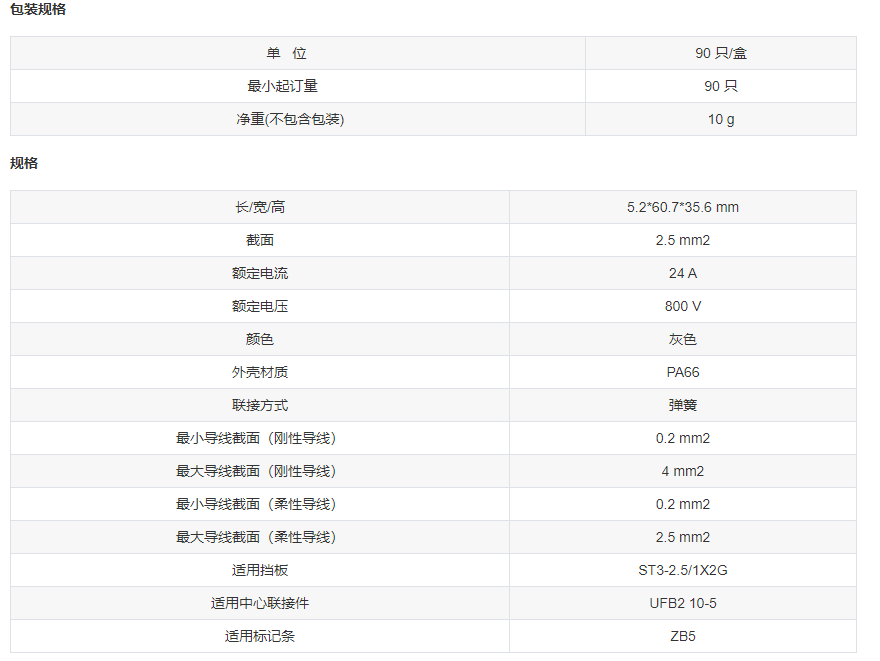Select the 90 只/盒 unit value cell
This screenshot has width=880, height=661.
[720, 53]
